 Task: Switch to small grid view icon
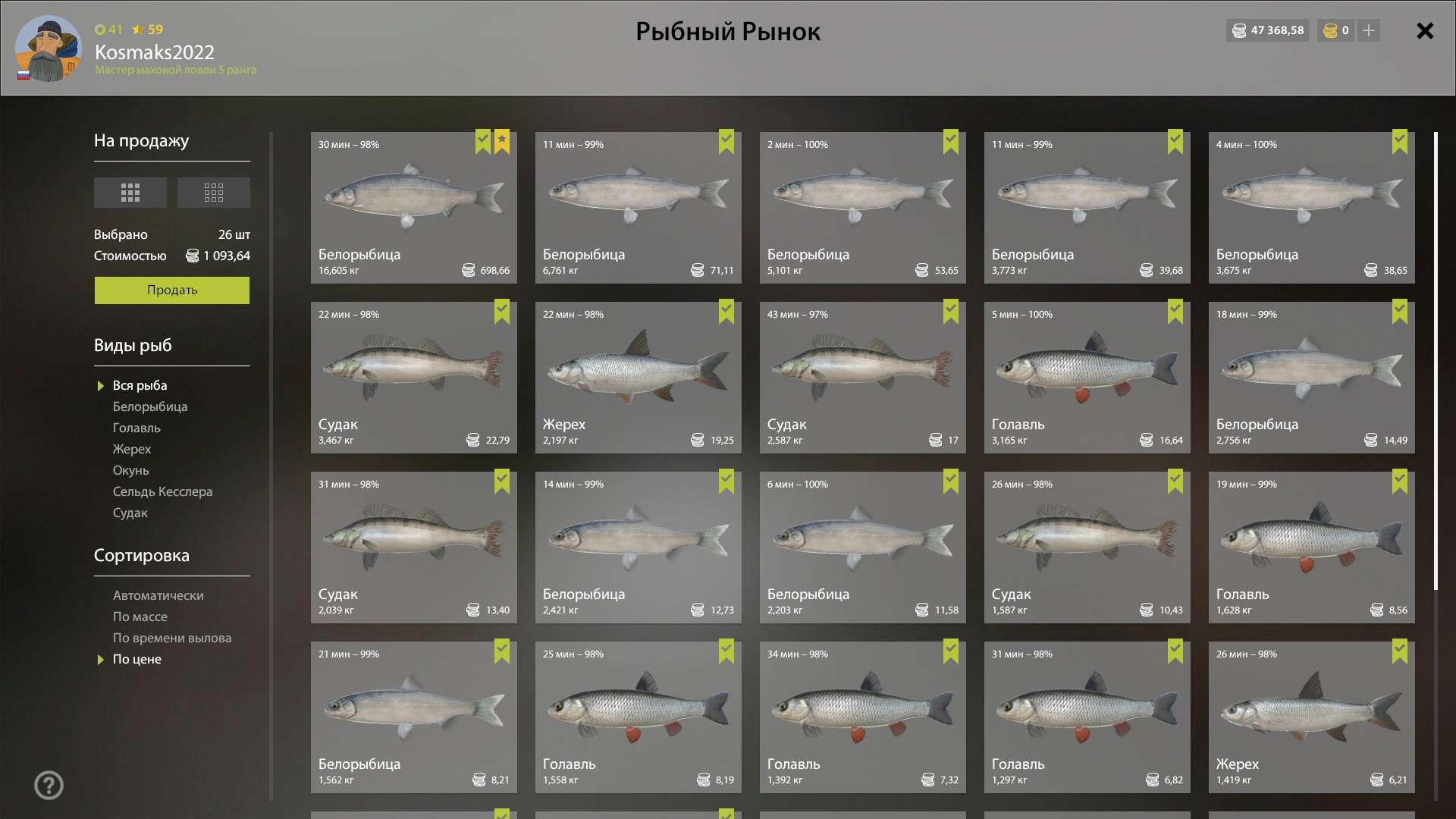click(x=214, y=193)
